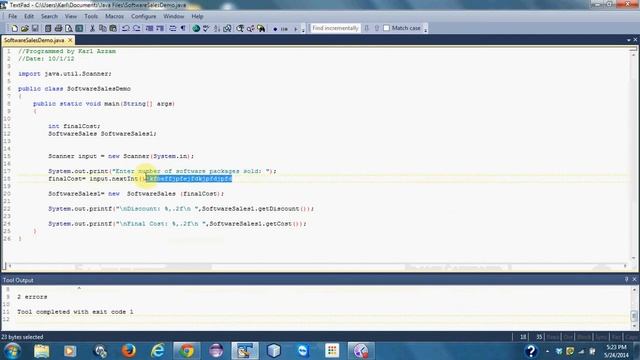Open the Macros menu

pos(114,16)
